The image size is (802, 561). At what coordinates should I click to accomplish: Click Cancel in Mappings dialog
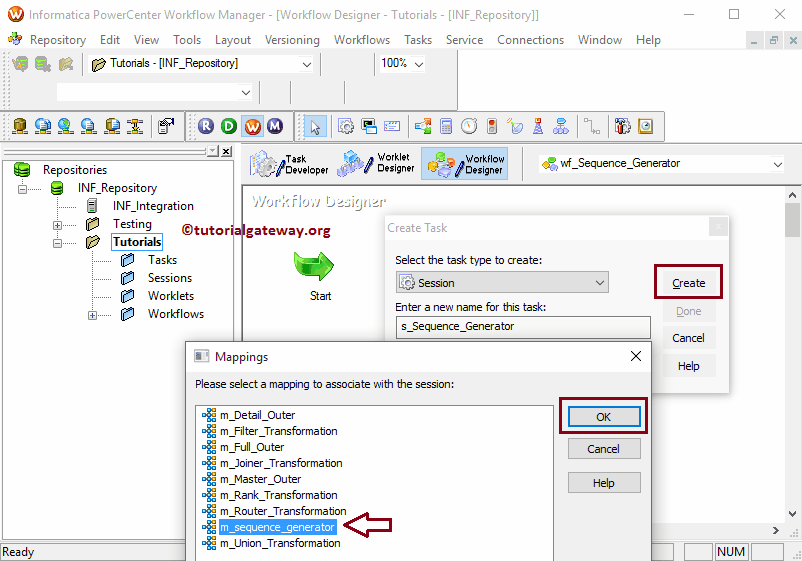tap(604, 449)
